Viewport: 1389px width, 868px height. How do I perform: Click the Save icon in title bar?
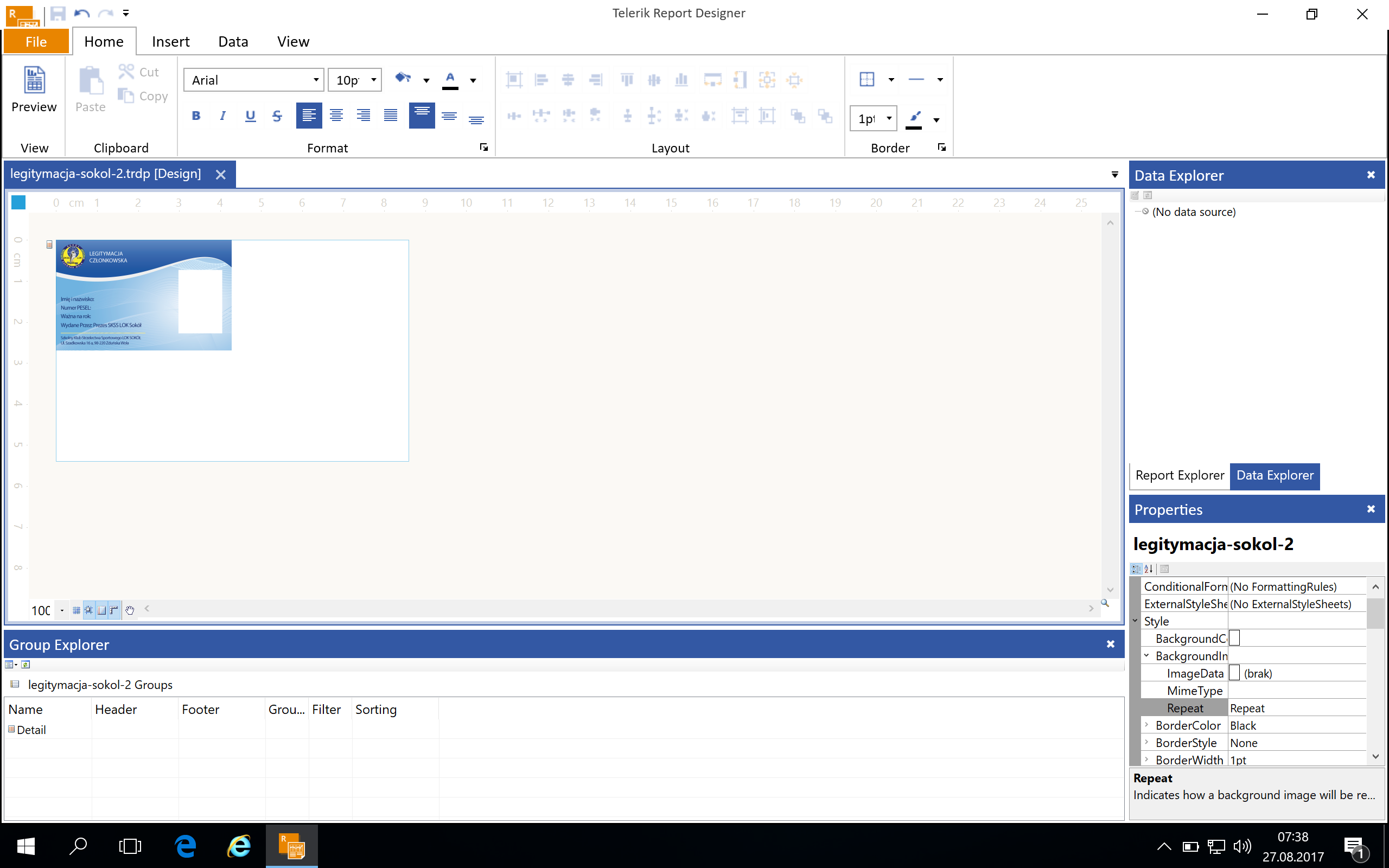pos(58,13)
